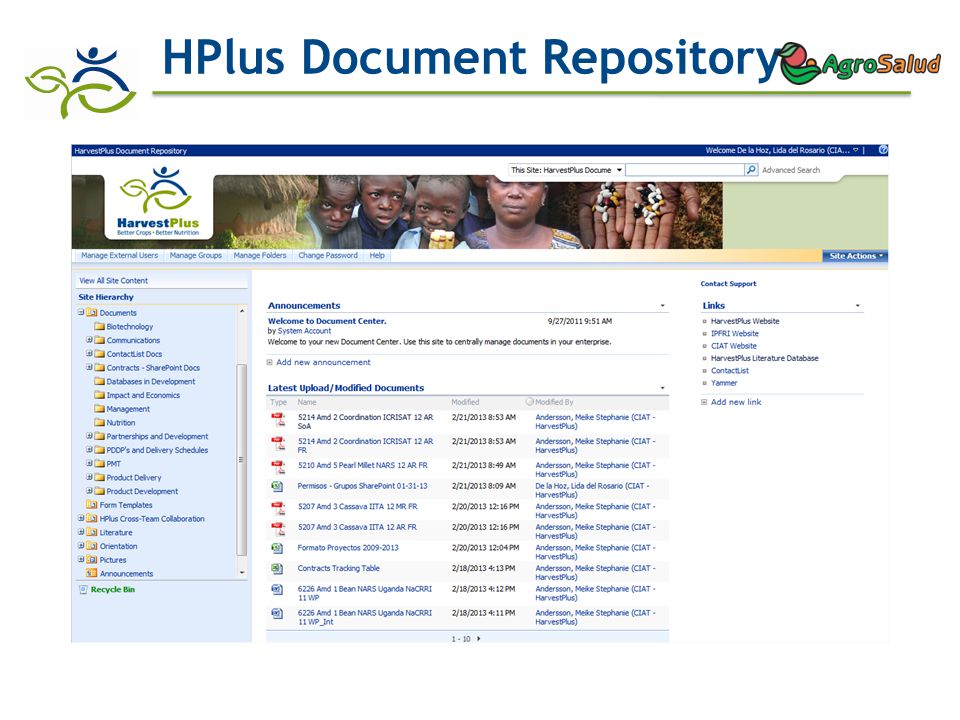Click Change Password in the navigation bar
Viewport: 960px width, 720px height.
[x=328, y=255]
